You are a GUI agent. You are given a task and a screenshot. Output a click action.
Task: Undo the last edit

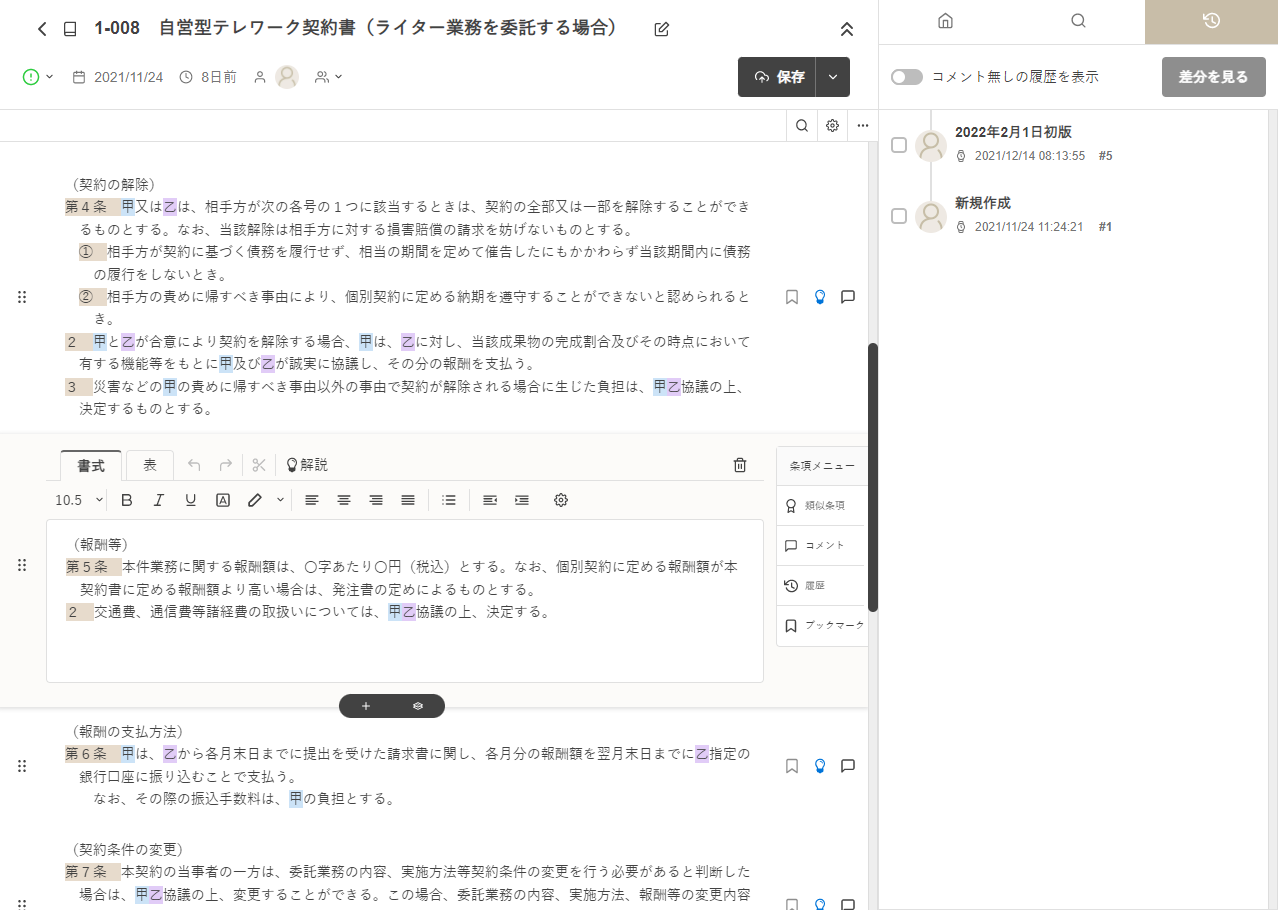coord(194,465)
